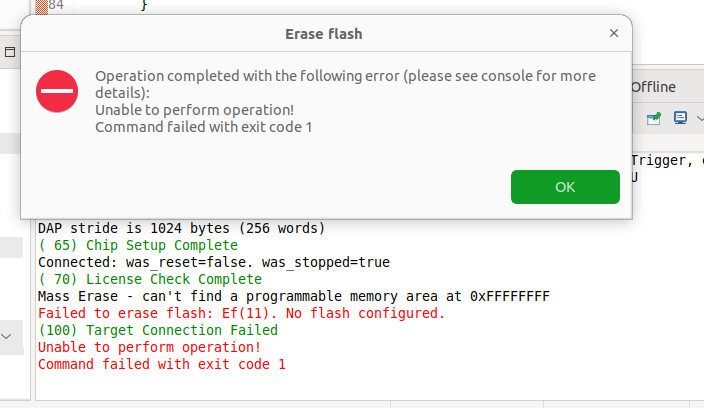Expand the chevron dropdown in left sidebar
Image resolution: width=704 pixels, height=408 pixels.
(8, 337)
